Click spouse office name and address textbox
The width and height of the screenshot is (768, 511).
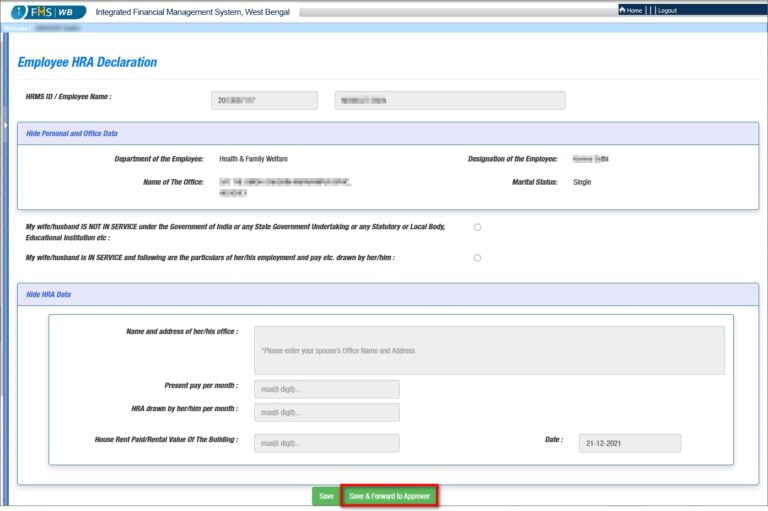tap(489, 350)
